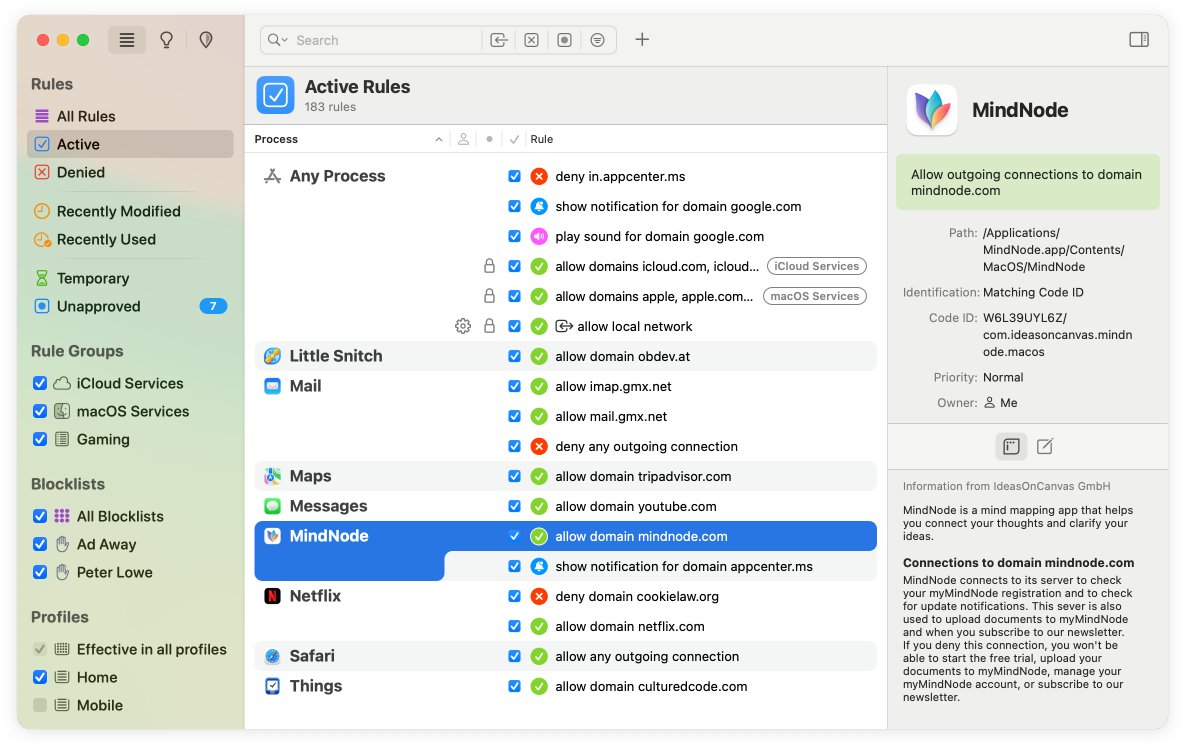1185x748 pixels.
Task: Select "show notification for domain appcenter.ms"
Action: click(684, 567)
